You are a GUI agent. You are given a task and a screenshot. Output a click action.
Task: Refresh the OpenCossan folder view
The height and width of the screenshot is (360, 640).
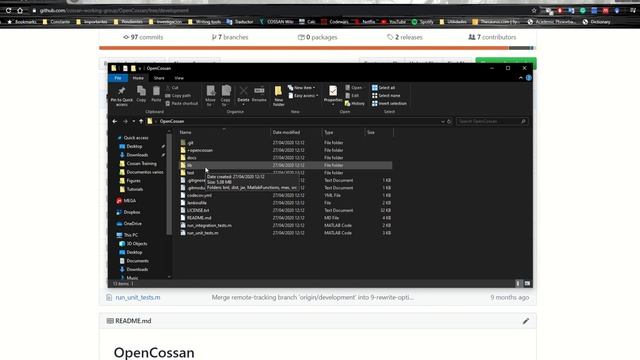[449, 121]
